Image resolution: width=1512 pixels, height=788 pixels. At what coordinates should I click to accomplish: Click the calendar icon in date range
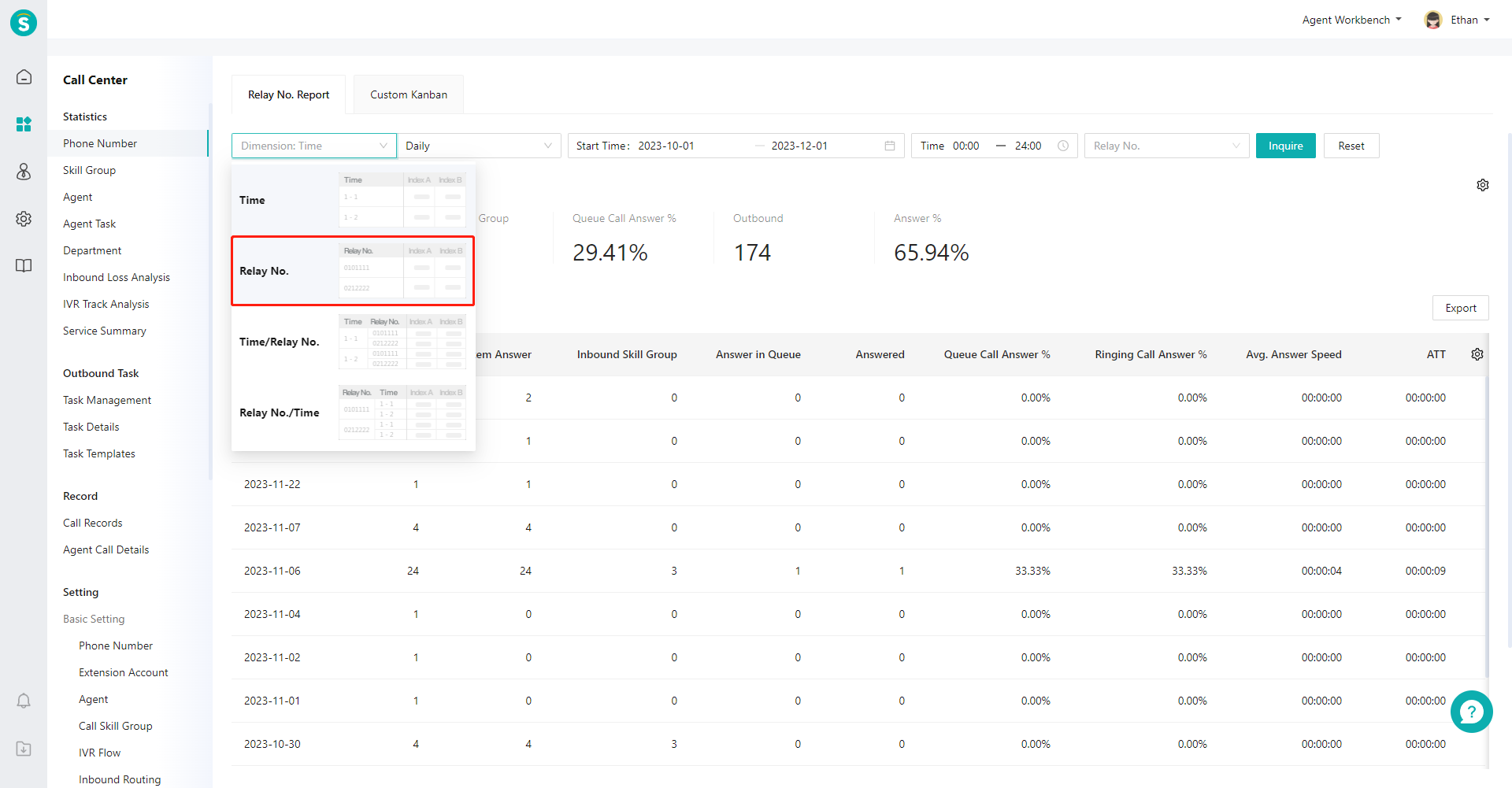click(890, 146)
